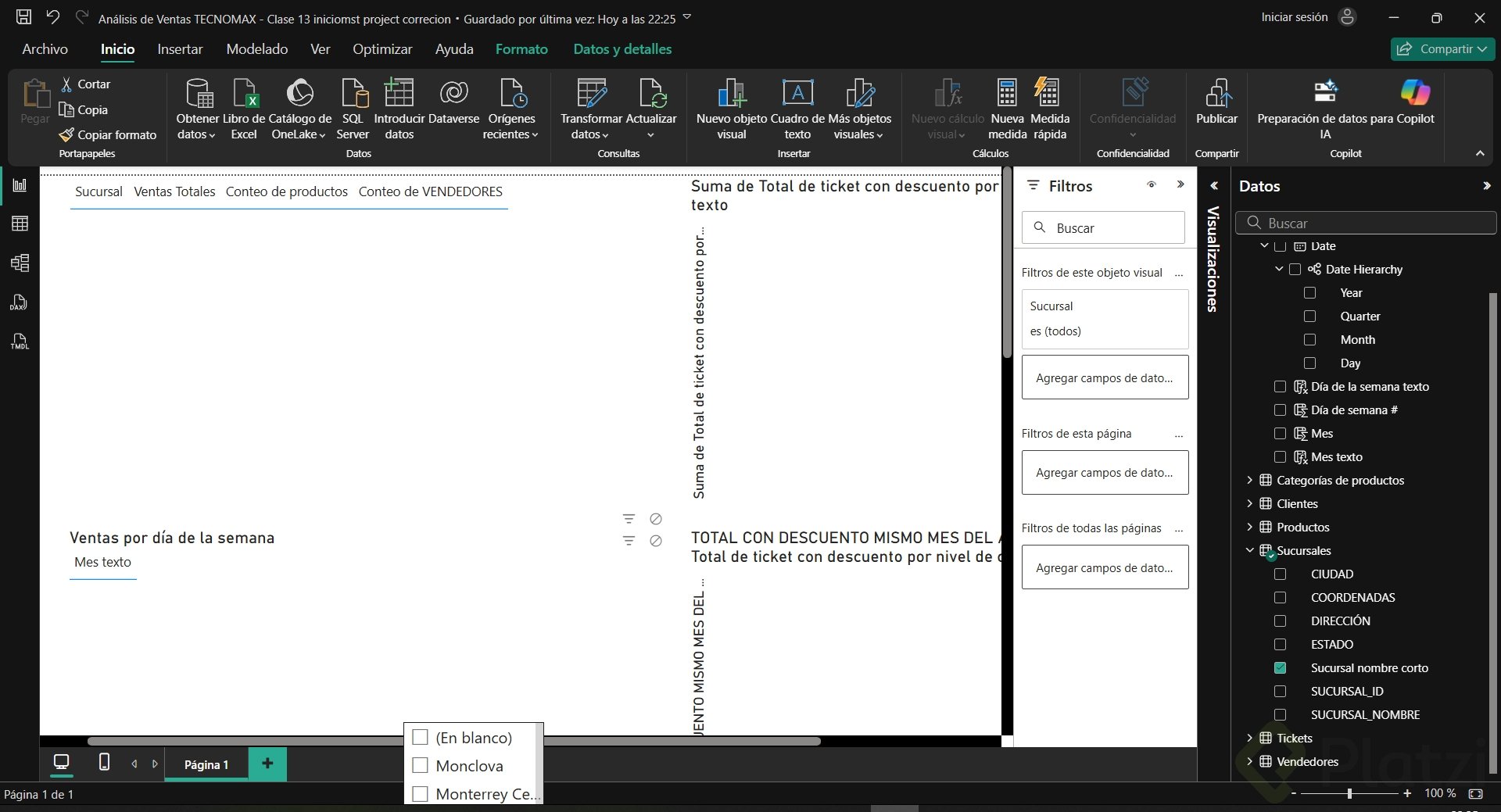
Task: Click the horizontal canvas scrollbar
Action: pyautogui.click(x=453, y=741)
